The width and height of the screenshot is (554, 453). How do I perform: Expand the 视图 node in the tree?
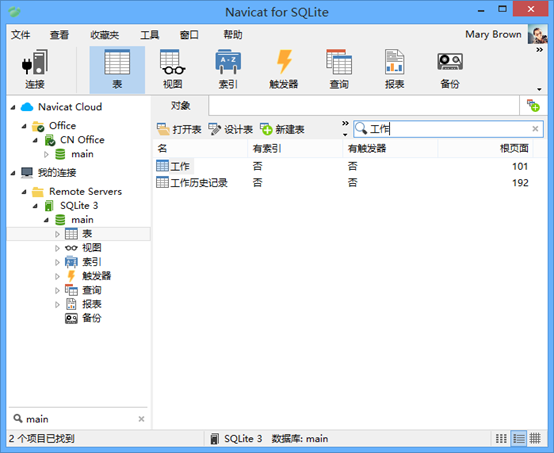click(x=57, y=248)
